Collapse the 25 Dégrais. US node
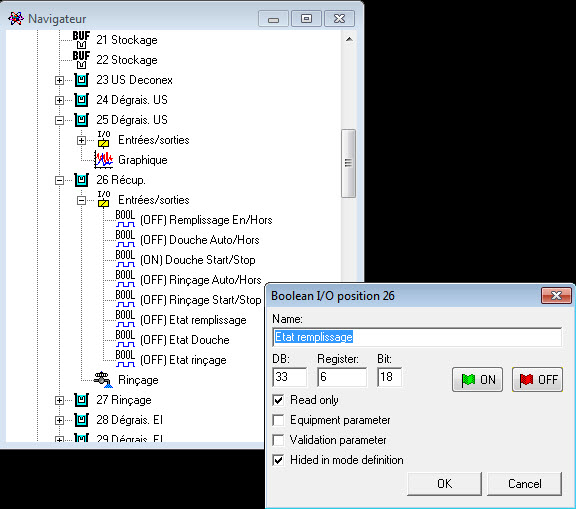The height and width of the screenshot is (509, 576). [x=59, y=120]
